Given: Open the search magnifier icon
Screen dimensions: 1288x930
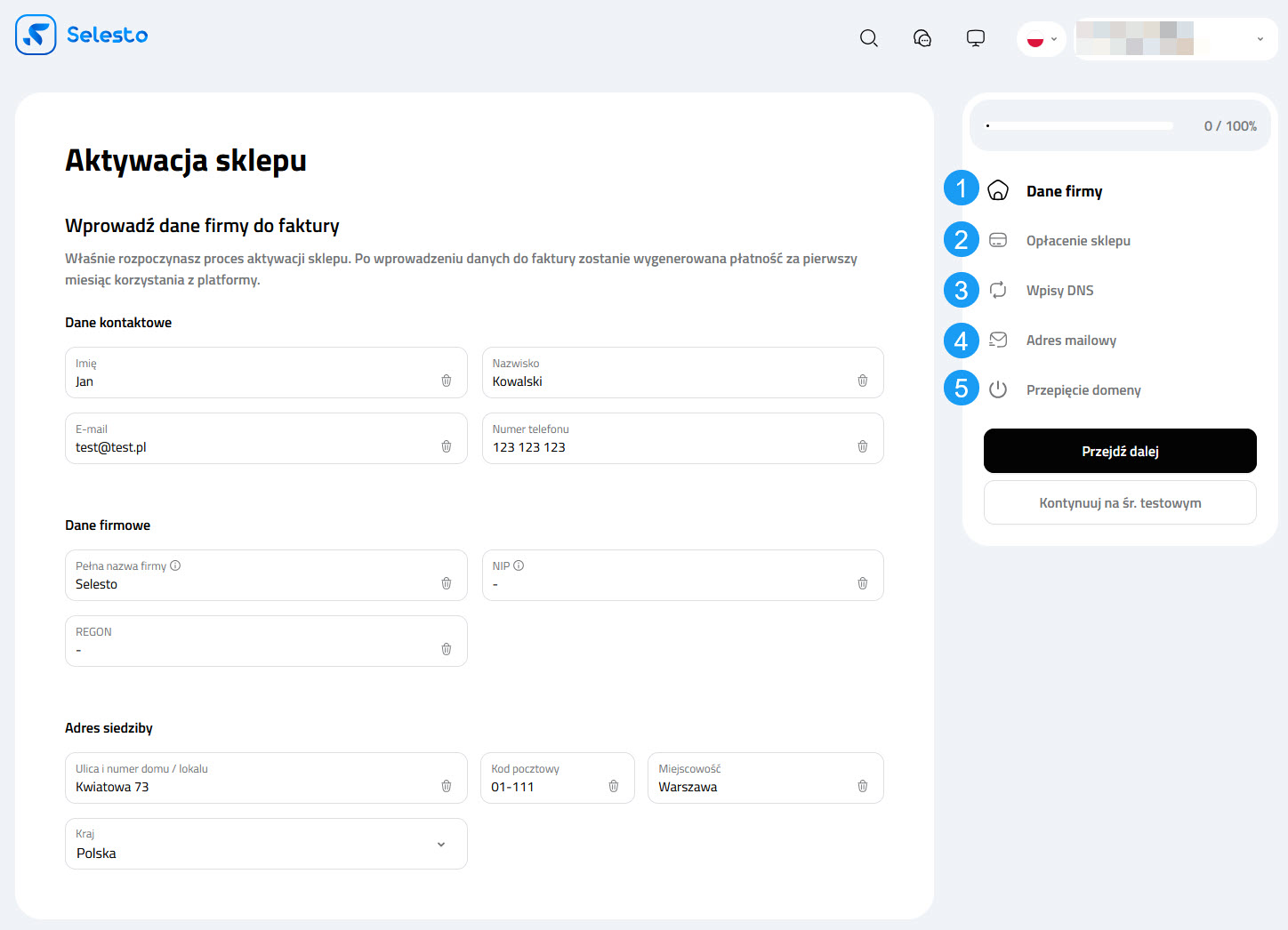Looking at the screenshot, I should point(869,38).
